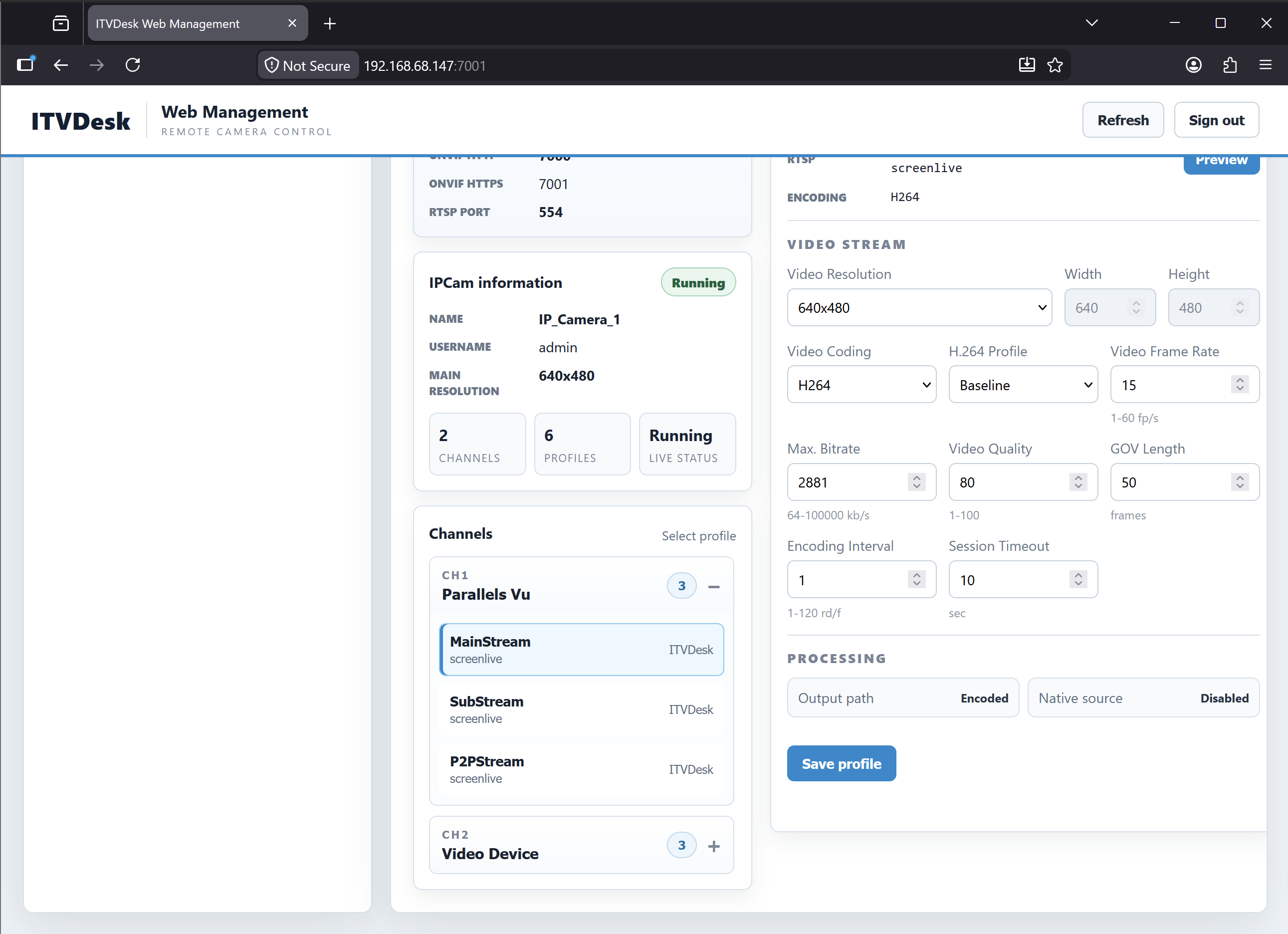Expand CH2 Video Device with plus icon
The height and width of the screenshot is (934, 1288).
[x=714, y=846]
